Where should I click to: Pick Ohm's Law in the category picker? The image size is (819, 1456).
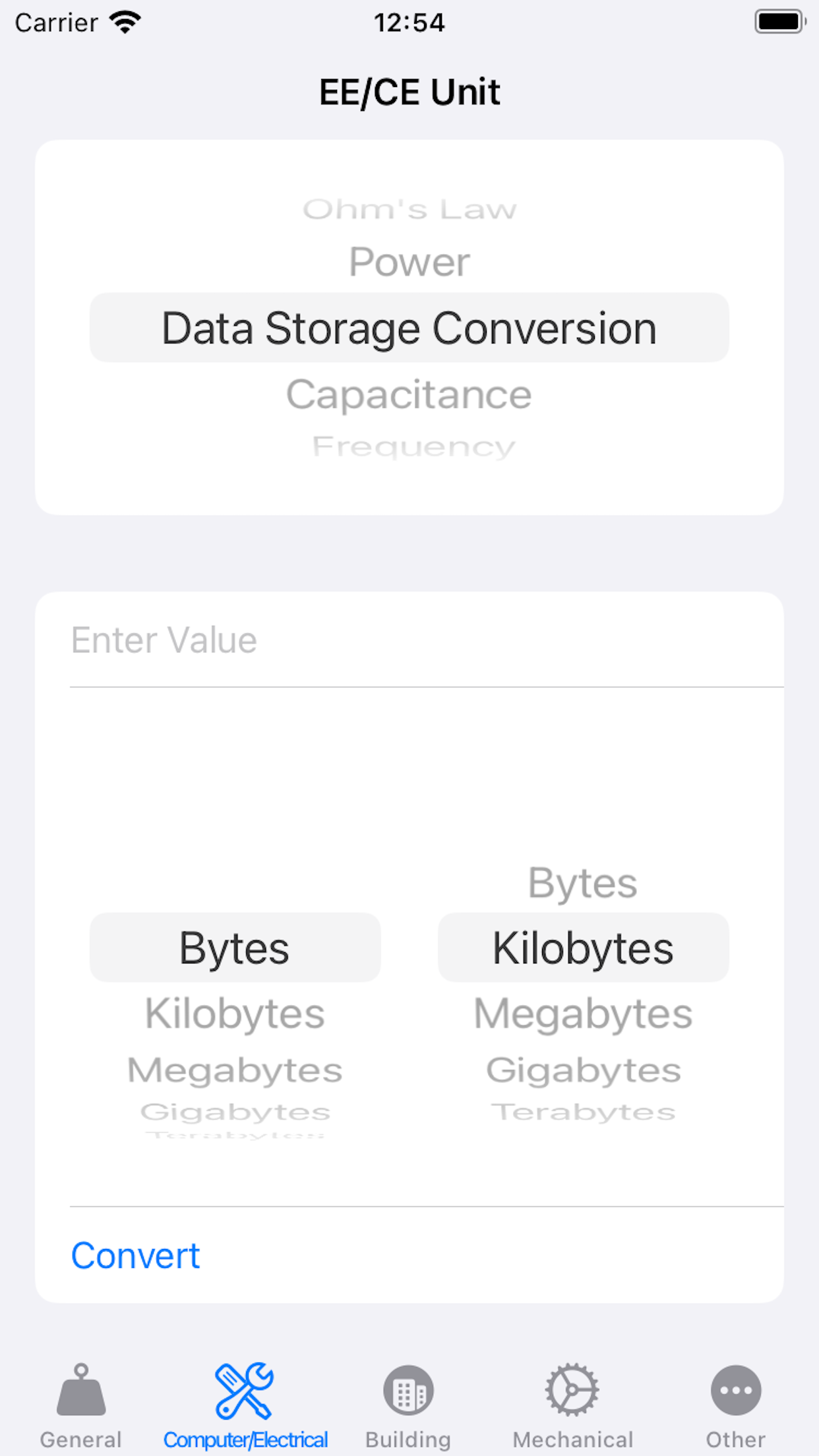click(x=409, y=210)
